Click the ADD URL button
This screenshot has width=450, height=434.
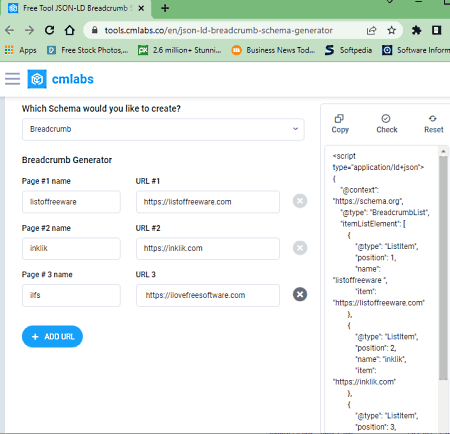pyautogui.click(x=52, y=337)
